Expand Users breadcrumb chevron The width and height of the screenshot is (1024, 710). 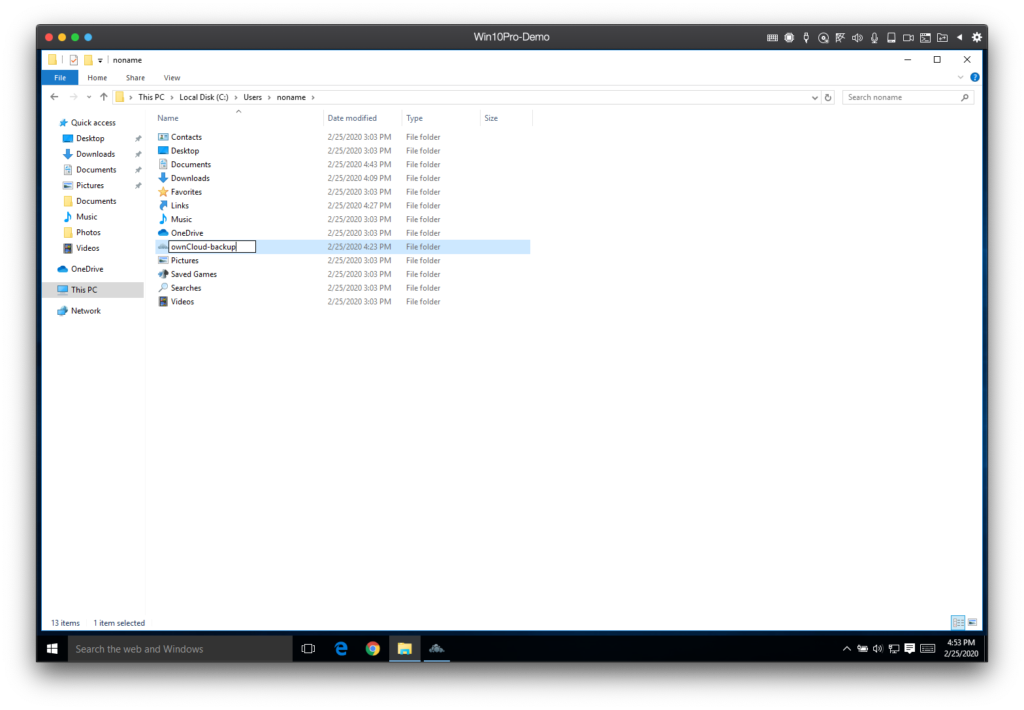pos(269,97)
